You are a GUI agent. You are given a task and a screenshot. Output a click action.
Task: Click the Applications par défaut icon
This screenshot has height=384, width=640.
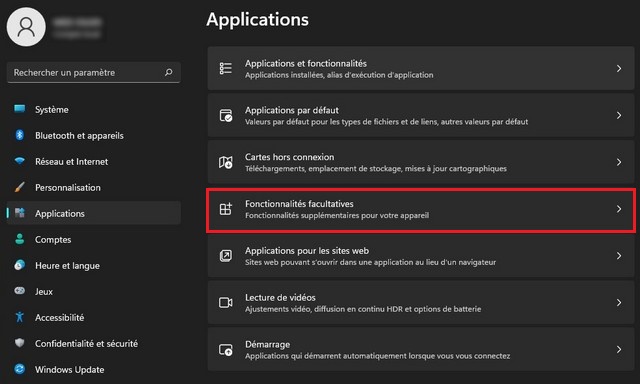[226, 115]
